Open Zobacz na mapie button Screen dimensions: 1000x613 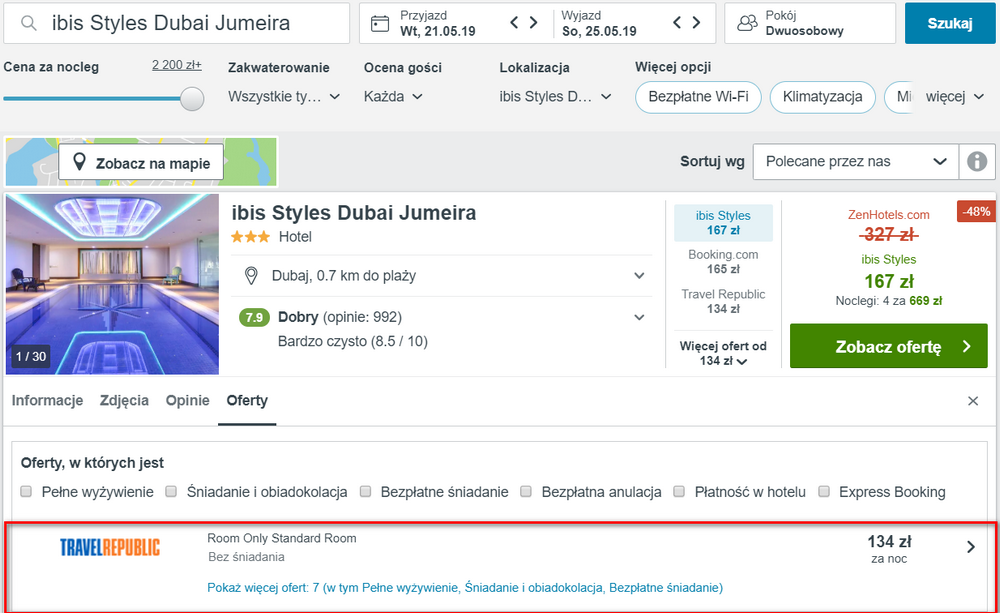pos(141,163)
